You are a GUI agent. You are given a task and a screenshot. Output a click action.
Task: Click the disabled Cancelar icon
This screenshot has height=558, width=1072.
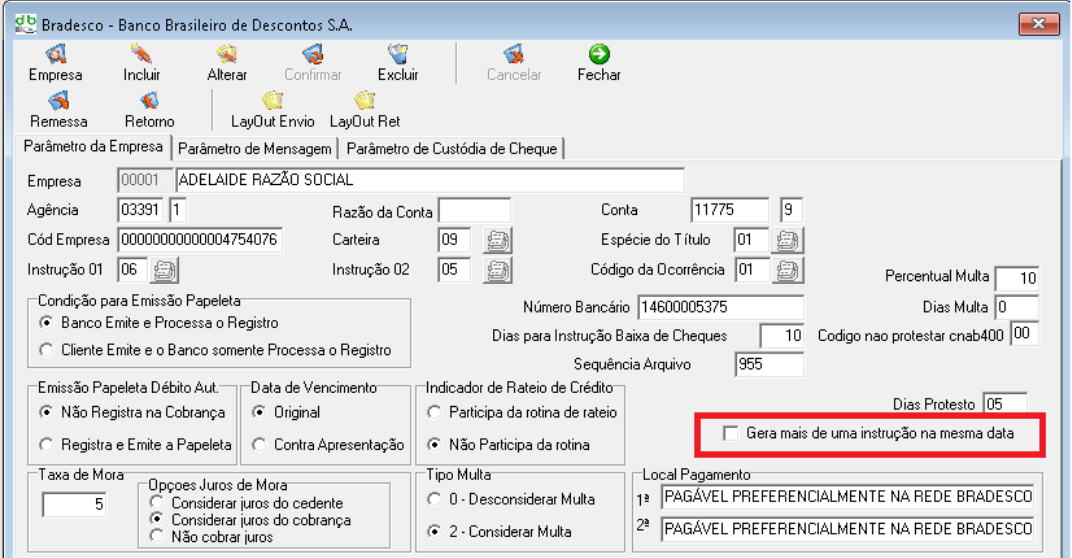[513, 54]
